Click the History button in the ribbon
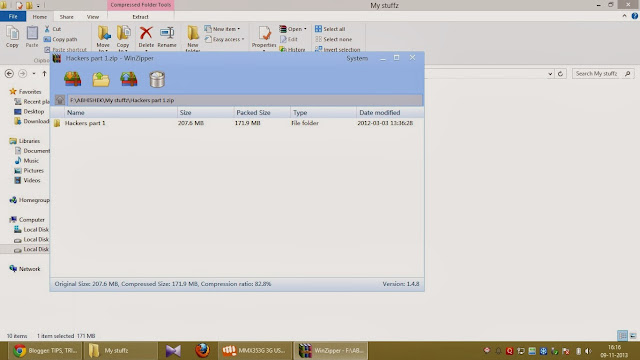The image size is (640, 360). click(292, 49)
